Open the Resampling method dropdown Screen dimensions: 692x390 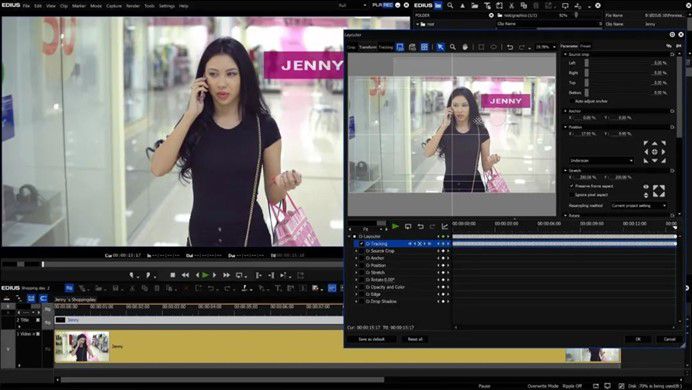click(x=638, y=206)
